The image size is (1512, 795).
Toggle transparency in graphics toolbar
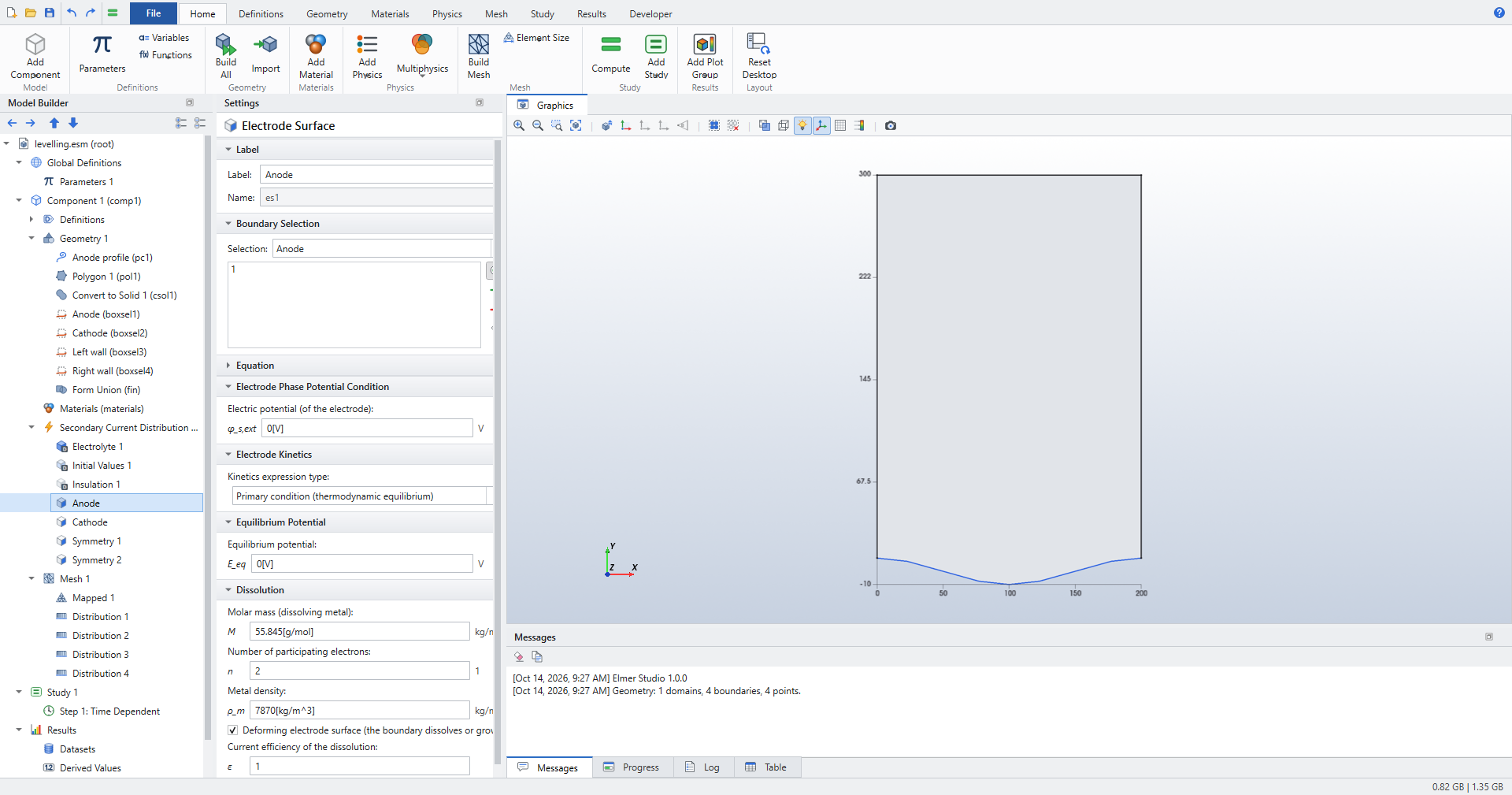coord(765,125)
